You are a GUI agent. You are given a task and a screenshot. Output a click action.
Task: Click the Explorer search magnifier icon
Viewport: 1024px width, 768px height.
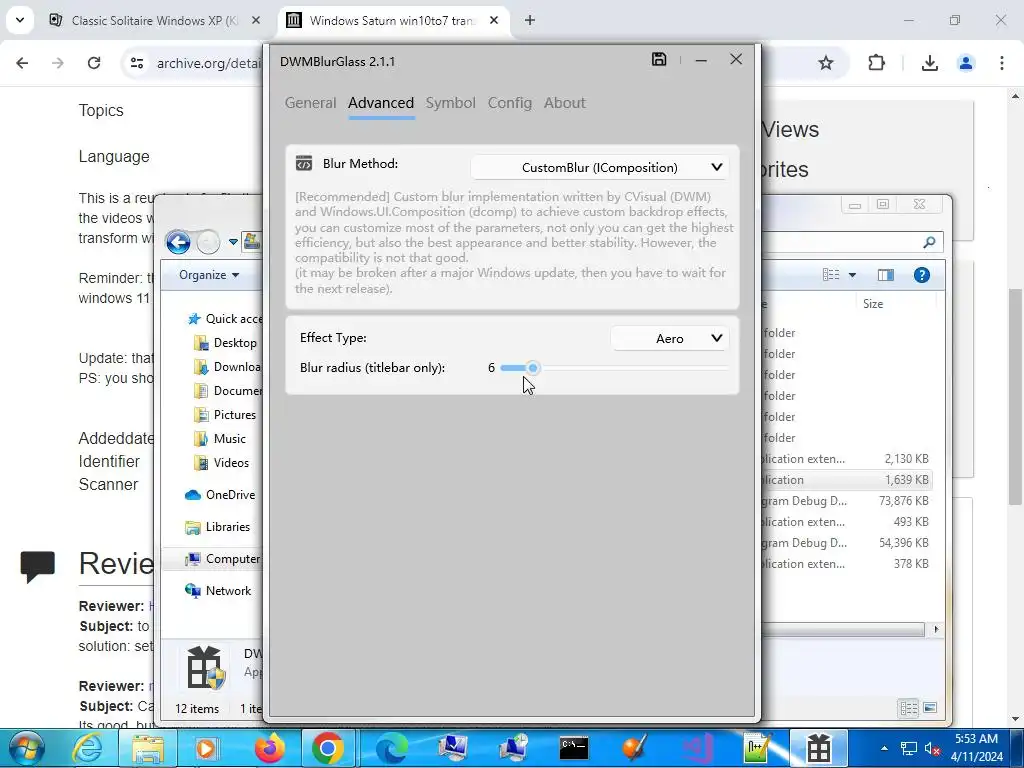pyautogui.click(x=929, y=242)
